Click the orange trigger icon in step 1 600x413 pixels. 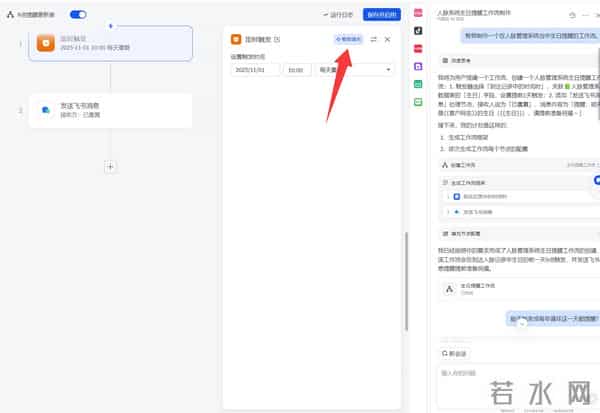(46, 43)
